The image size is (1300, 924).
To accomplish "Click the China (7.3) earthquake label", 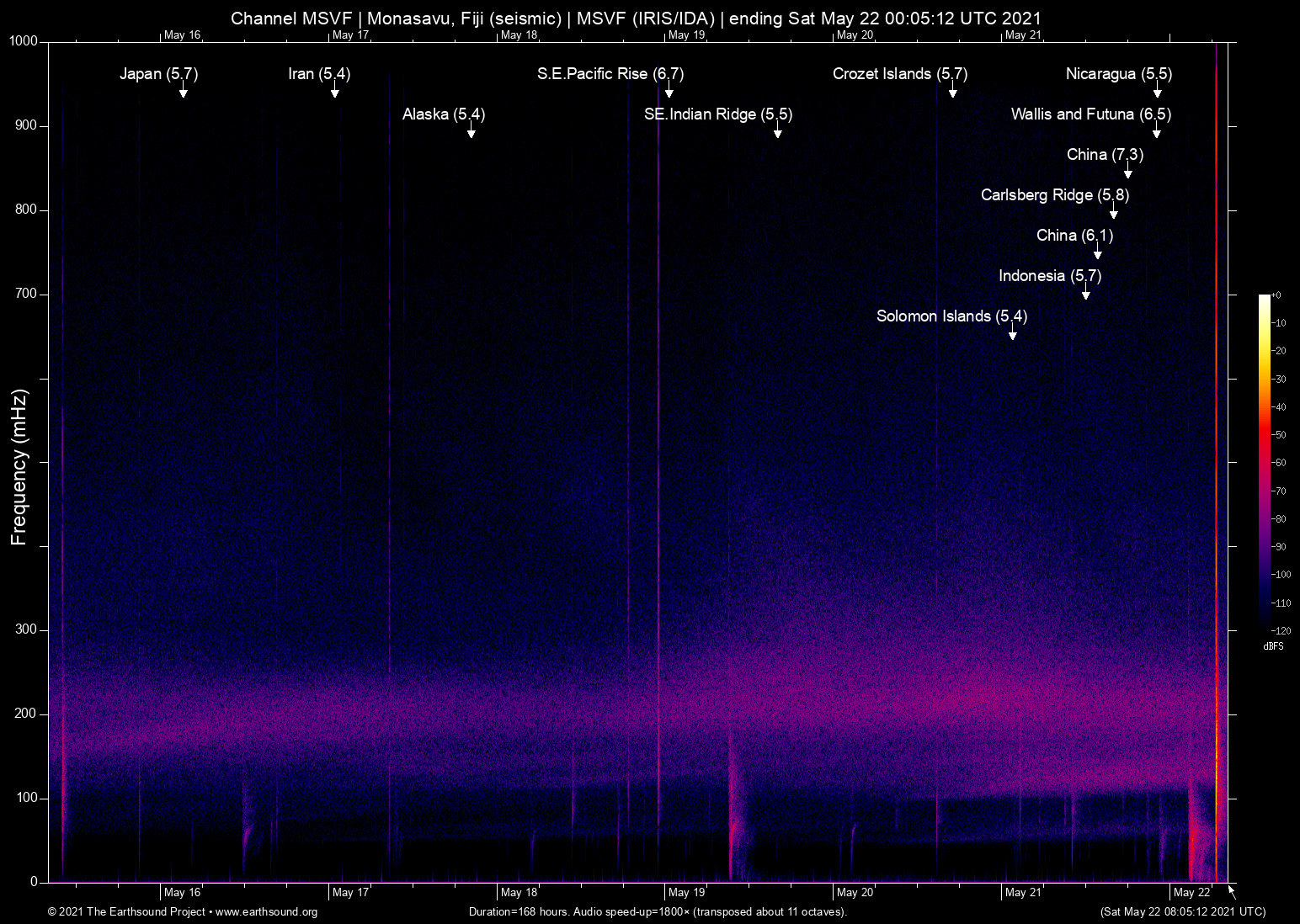I will (x=1105, y=155).
